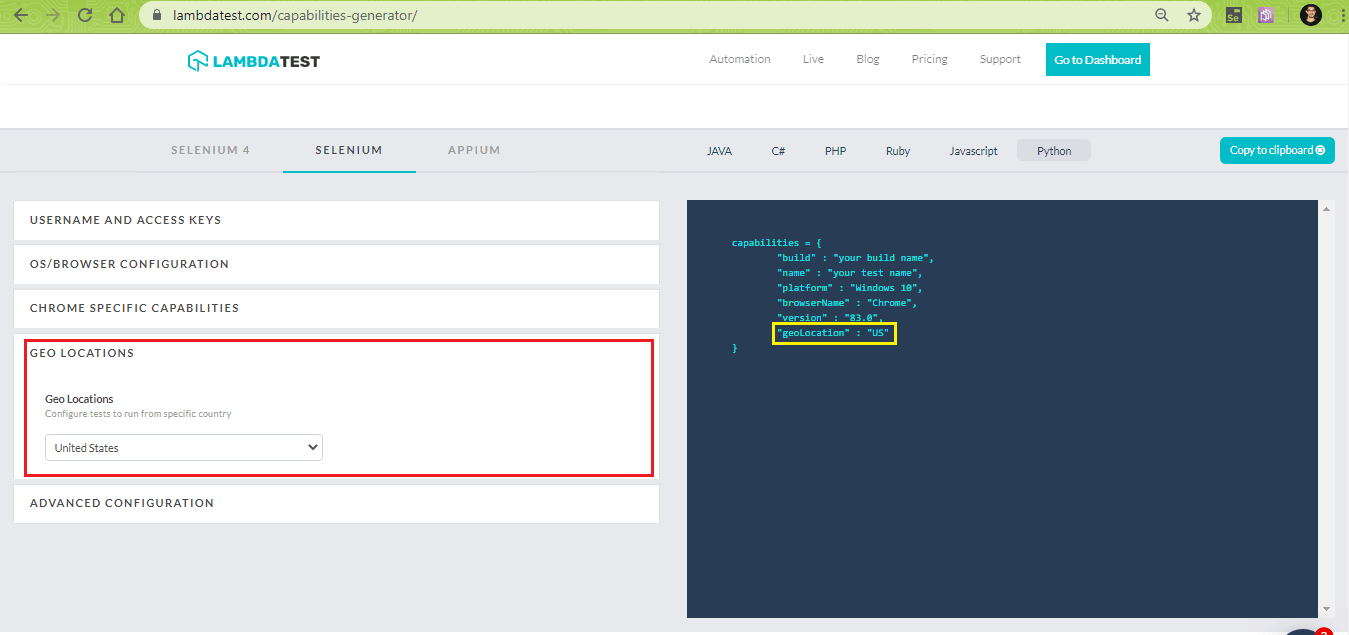This screenshot has width=1349, height=635.
Task: Open the Chrome profile avatar
Action: point(1310,14)
